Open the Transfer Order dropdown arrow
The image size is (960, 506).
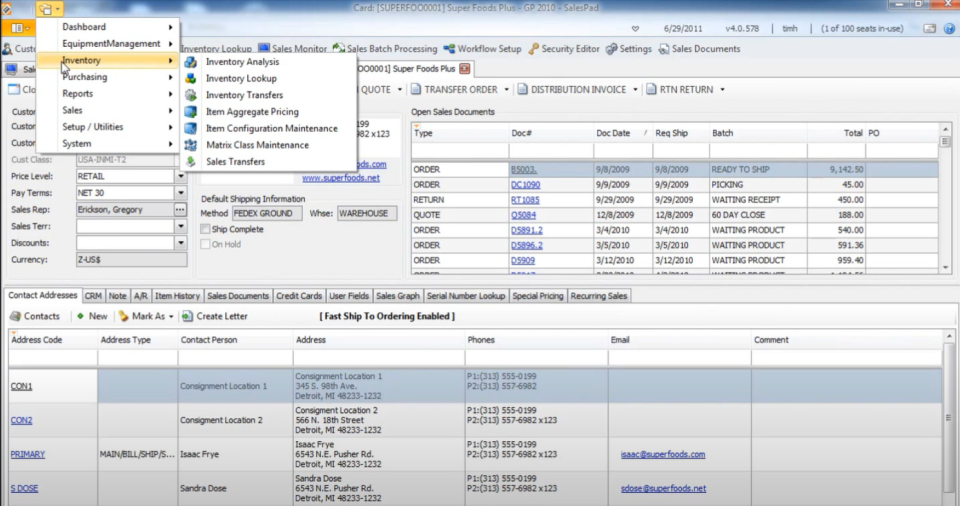click(506, 89)
